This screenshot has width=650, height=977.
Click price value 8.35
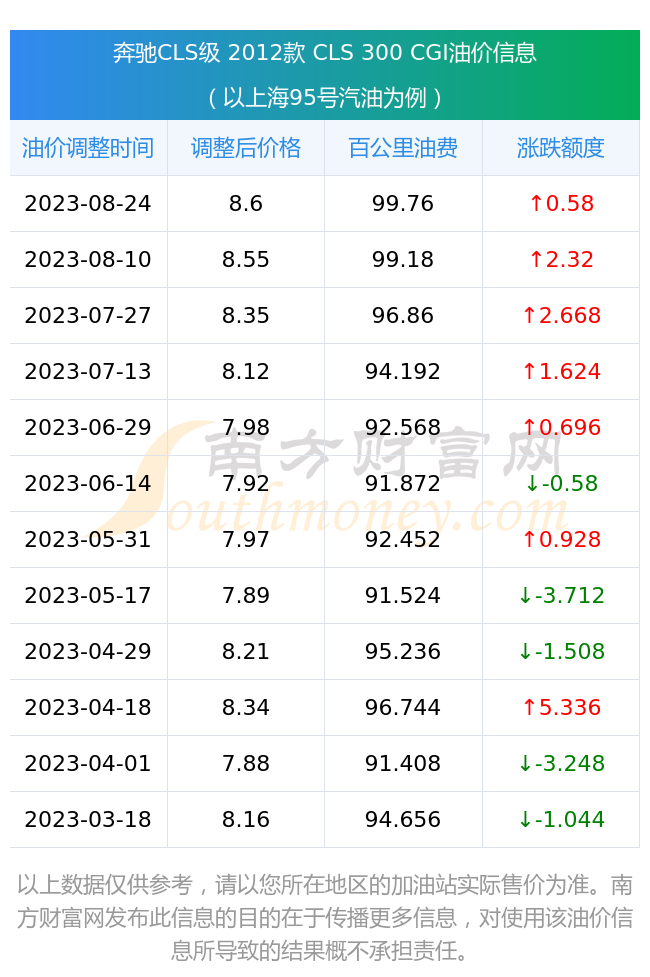246,316
